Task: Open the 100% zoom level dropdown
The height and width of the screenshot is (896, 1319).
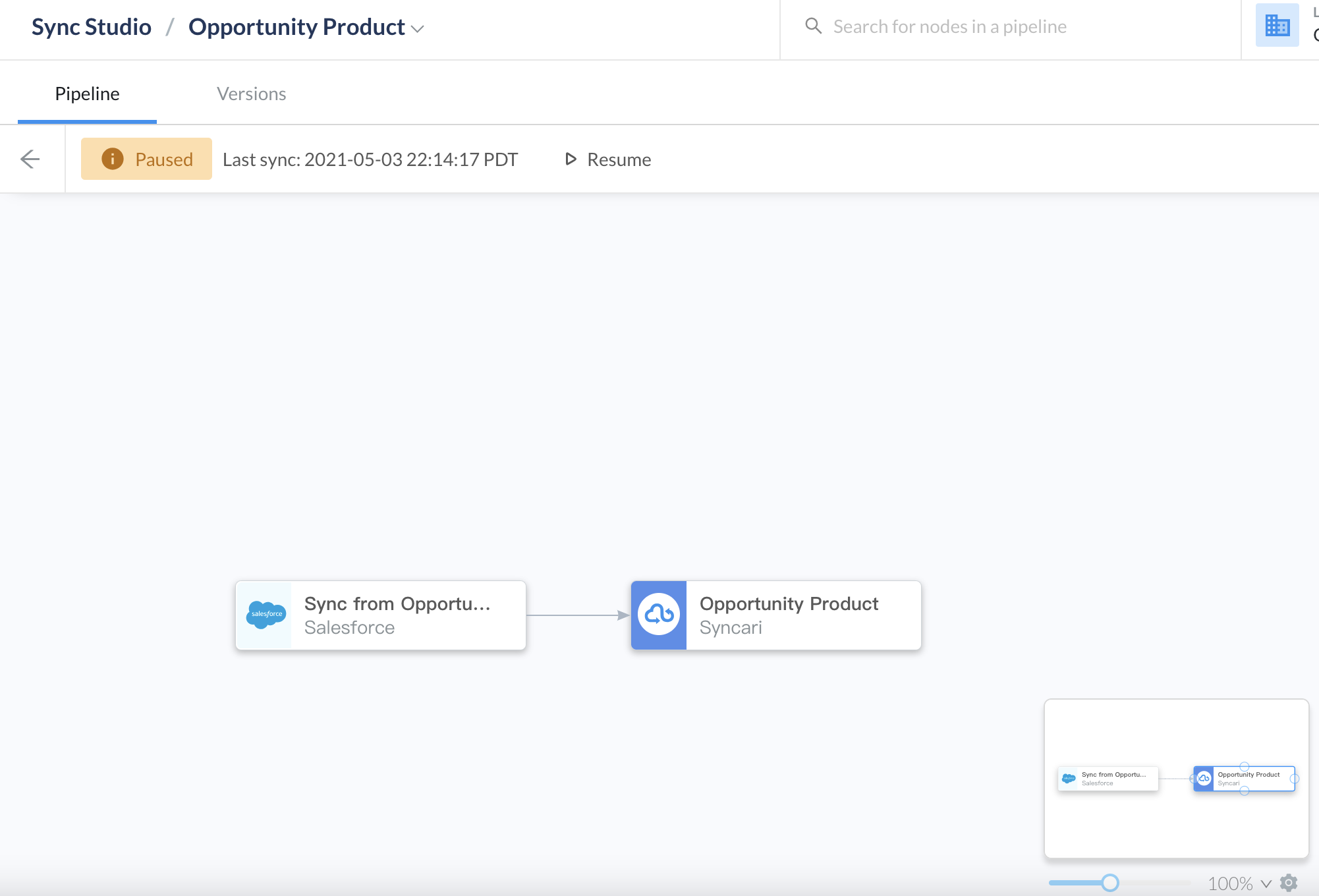Action: tap(1239, 883)
